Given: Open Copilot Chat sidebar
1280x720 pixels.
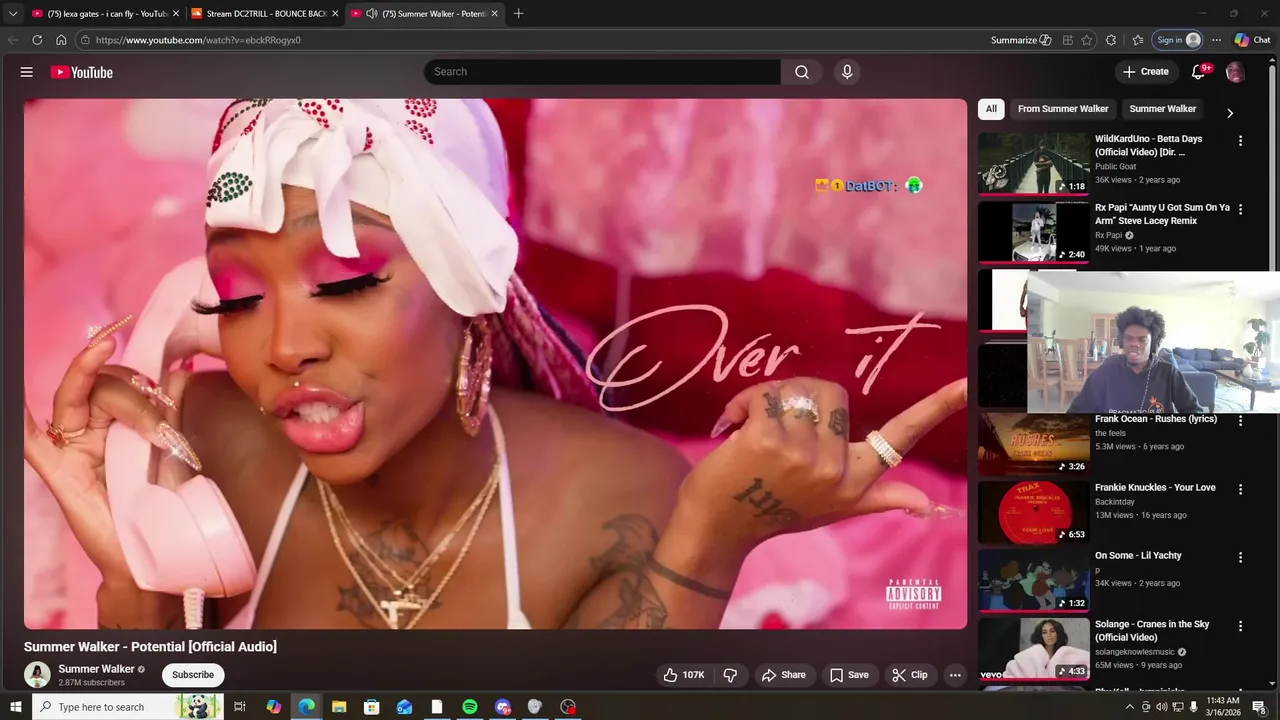Looking at the screenshot, I should [x=1252, y=40].
